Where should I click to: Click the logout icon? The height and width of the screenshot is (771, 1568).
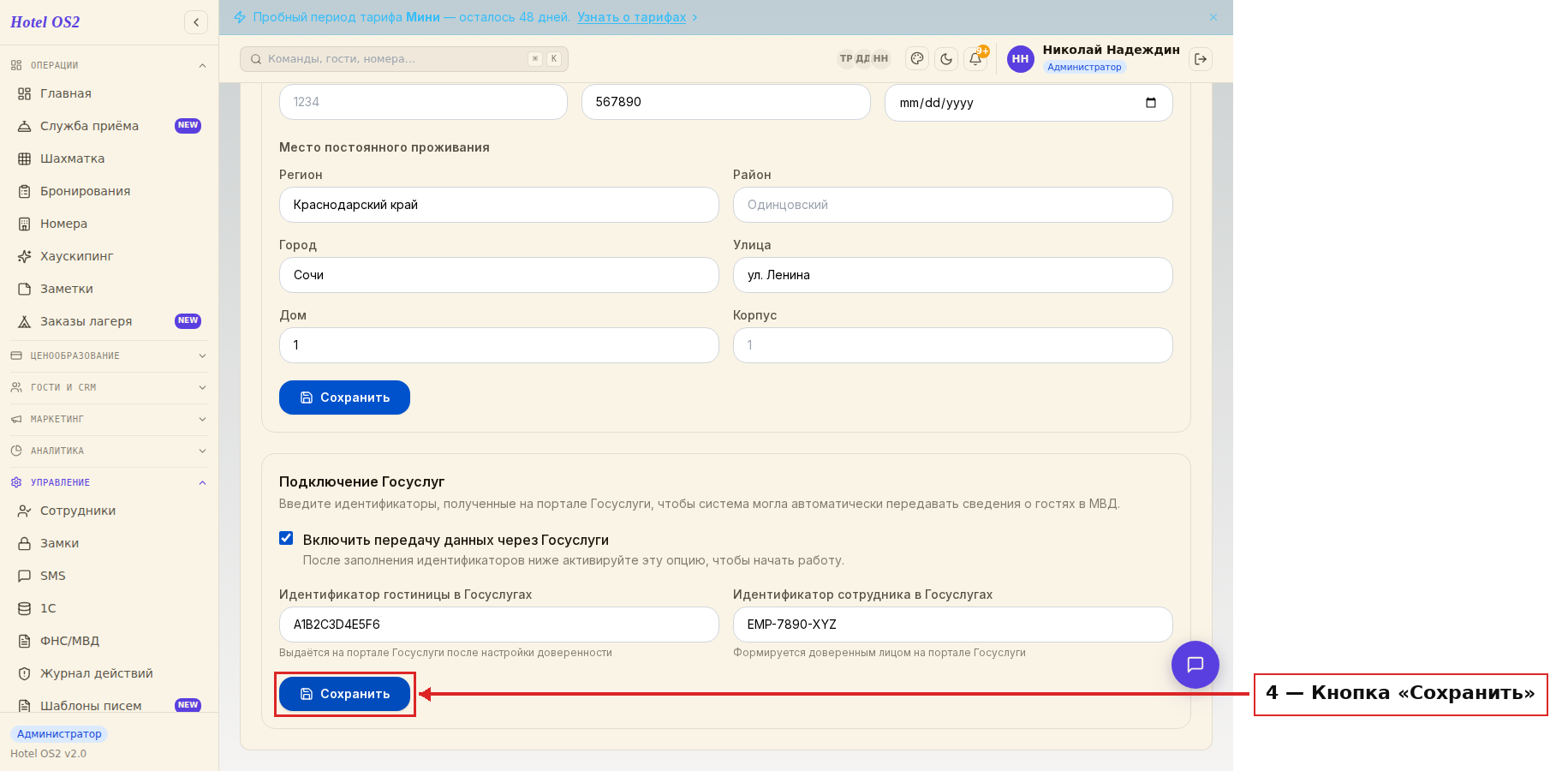(x=1201, y=59)
